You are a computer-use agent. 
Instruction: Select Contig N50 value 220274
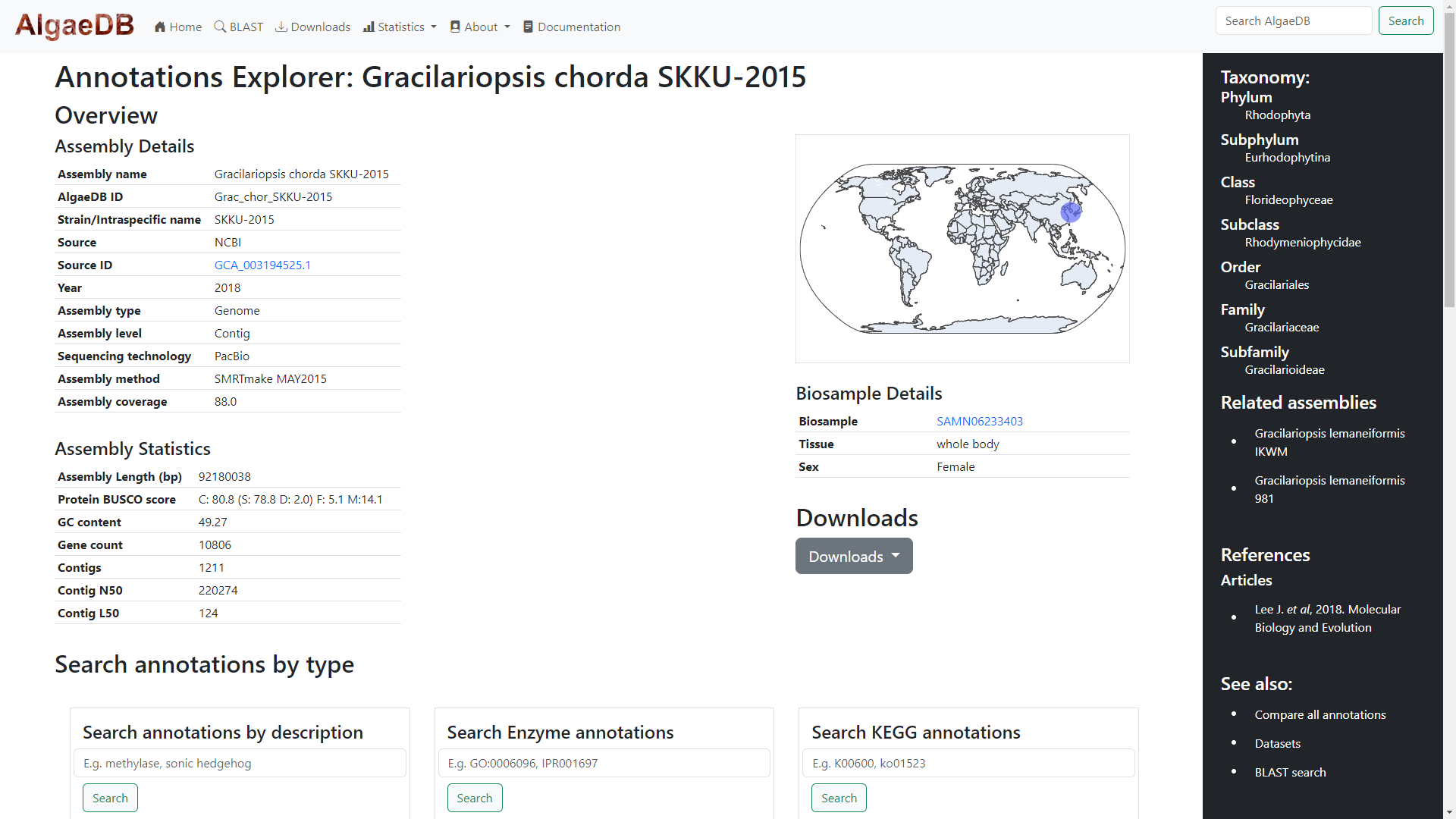218,590
